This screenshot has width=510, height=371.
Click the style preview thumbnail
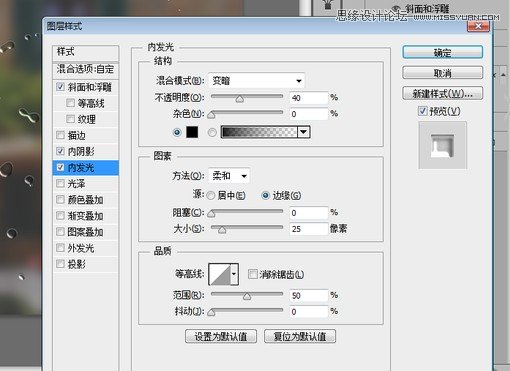click(x=442, y=145)
